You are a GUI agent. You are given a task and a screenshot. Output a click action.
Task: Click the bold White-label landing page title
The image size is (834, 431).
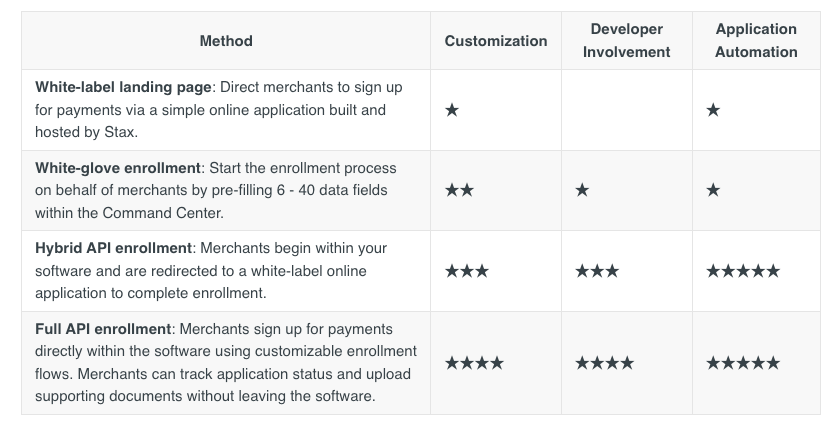pyautogui.click(x=123, y=87)
